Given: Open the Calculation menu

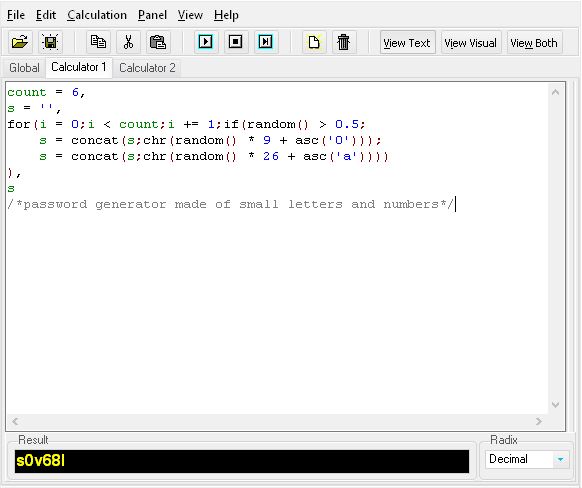Looking at the screenshot, I should (x=97, y=15).
